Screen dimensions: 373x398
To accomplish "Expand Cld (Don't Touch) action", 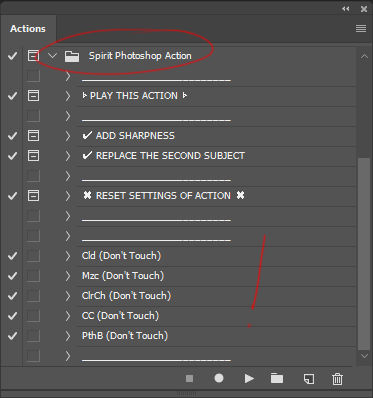I will 68,256.
